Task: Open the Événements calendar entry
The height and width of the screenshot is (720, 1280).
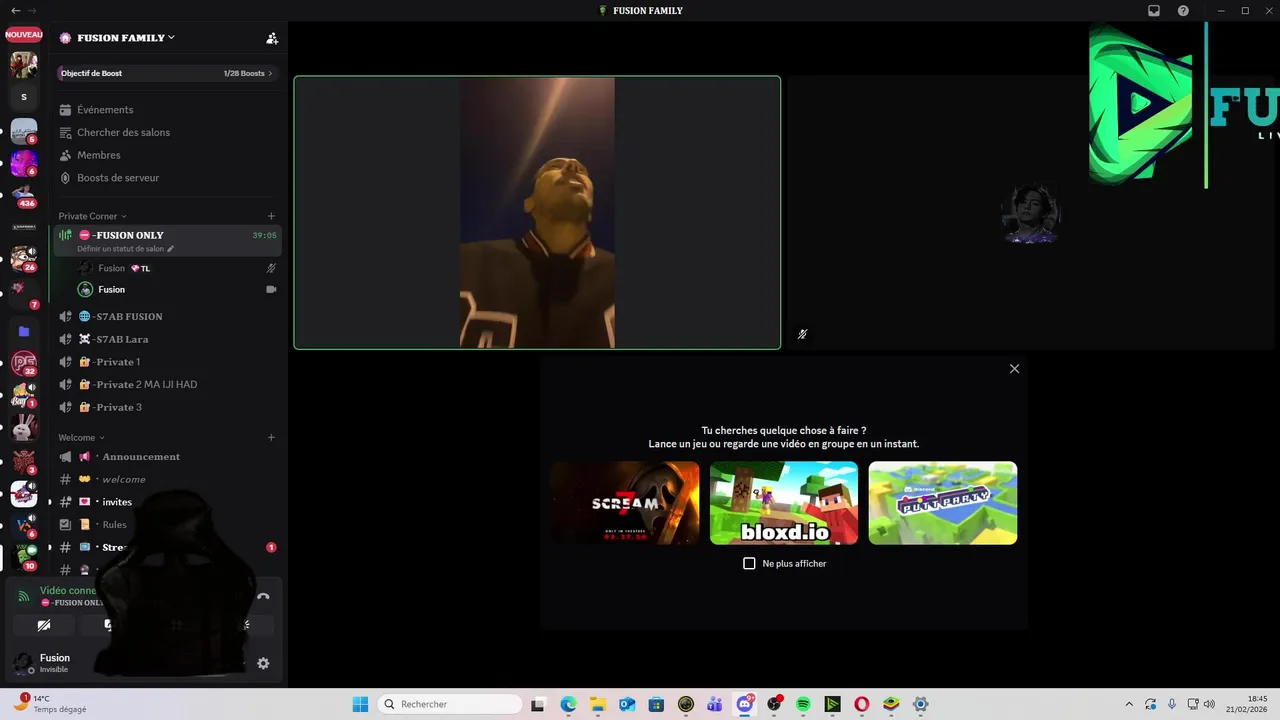Action: tap(105, 110)
